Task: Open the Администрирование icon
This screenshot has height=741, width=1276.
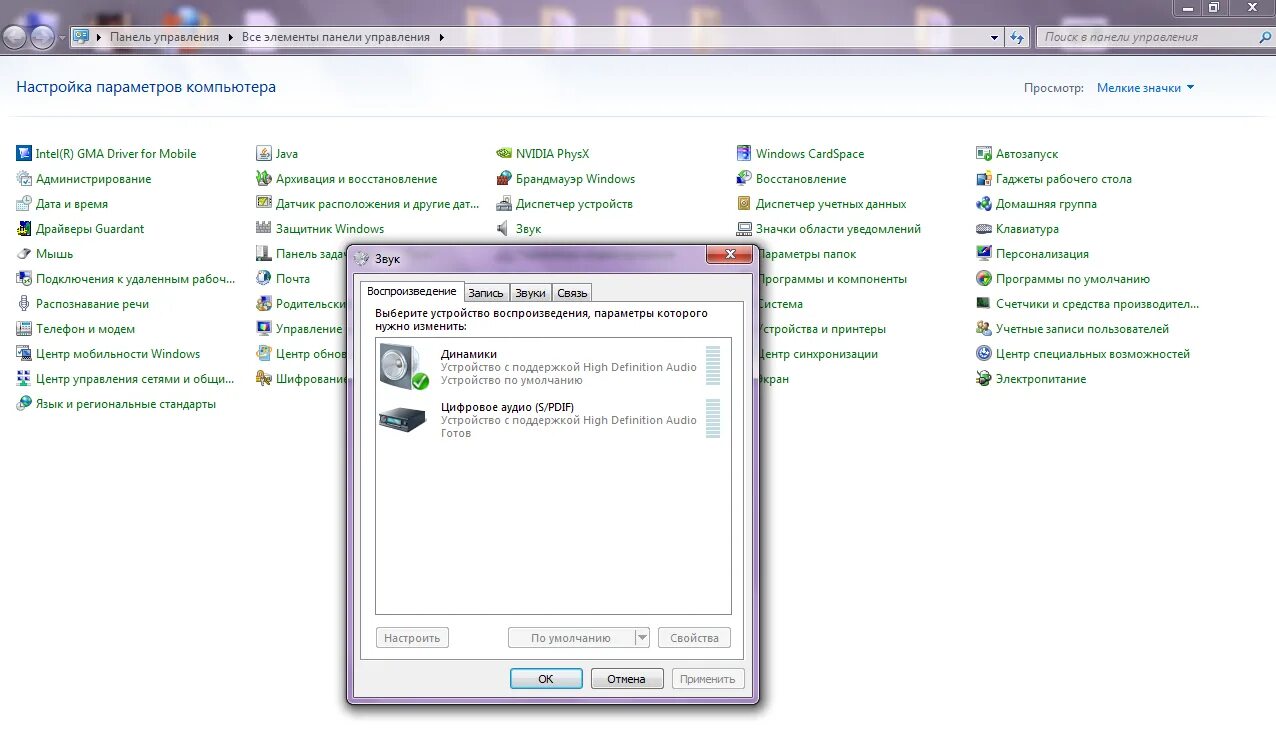Action: click(24, 178)
